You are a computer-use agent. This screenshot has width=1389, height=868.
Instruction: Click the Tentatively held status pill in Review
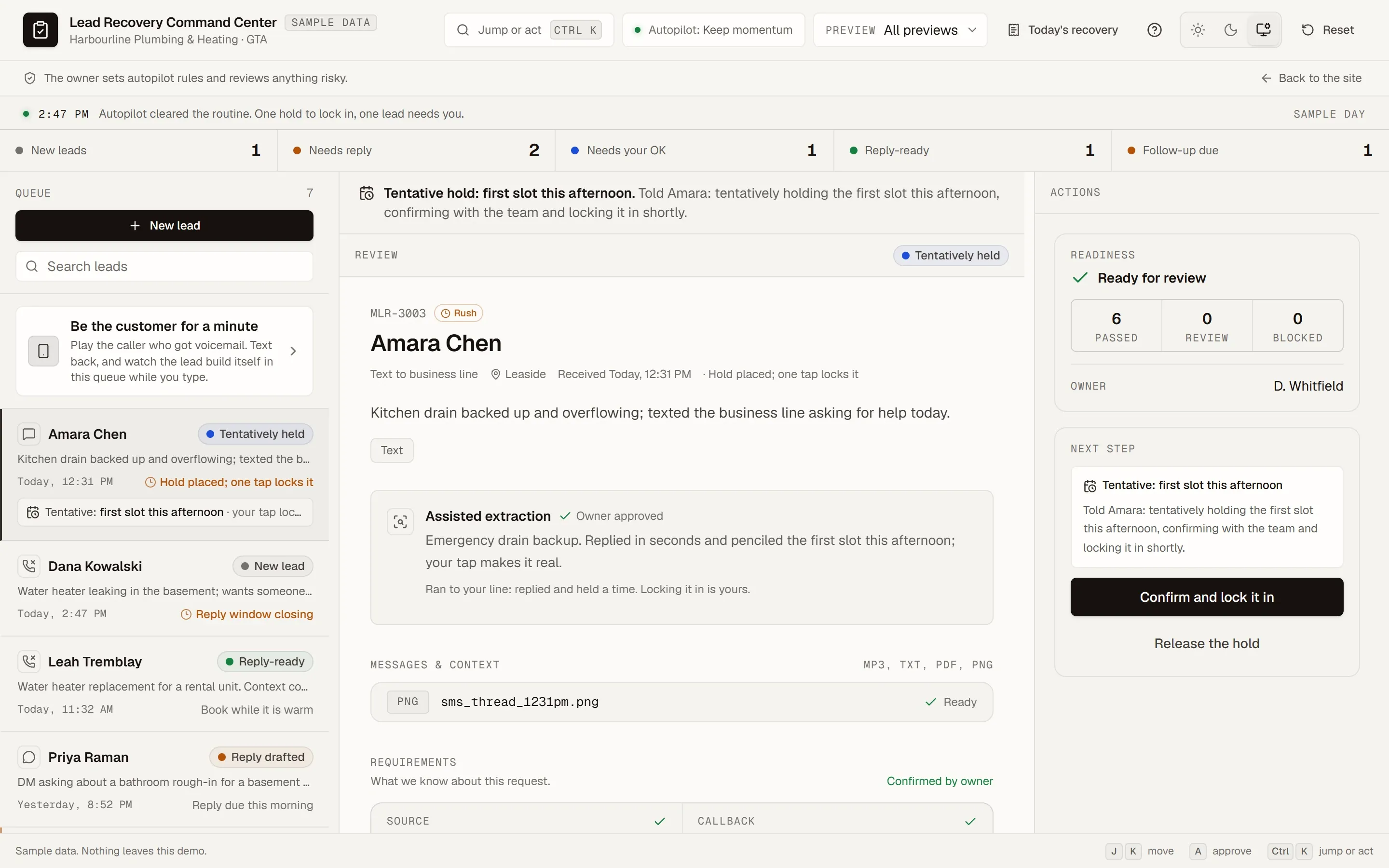click(x=951, y=256)
